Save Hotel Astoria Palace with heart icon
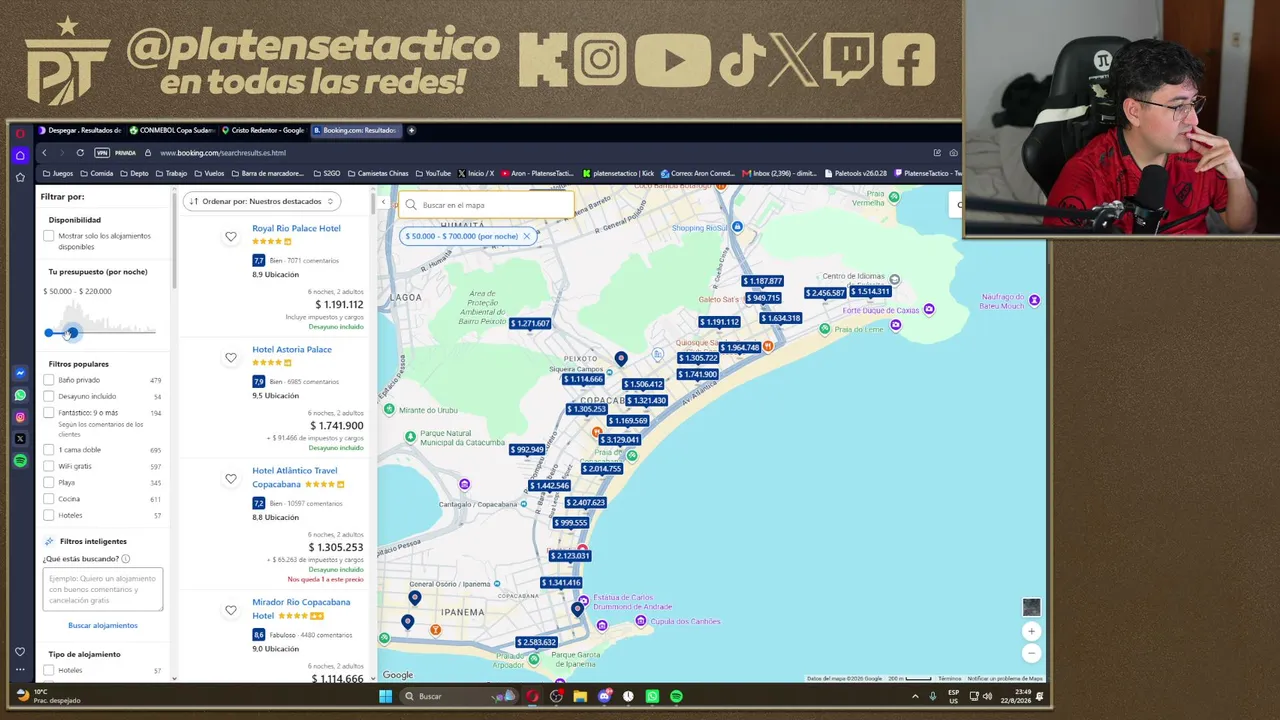Image resolution: width=1280 pixels, height=720 pixels. [x=231, y=358]
